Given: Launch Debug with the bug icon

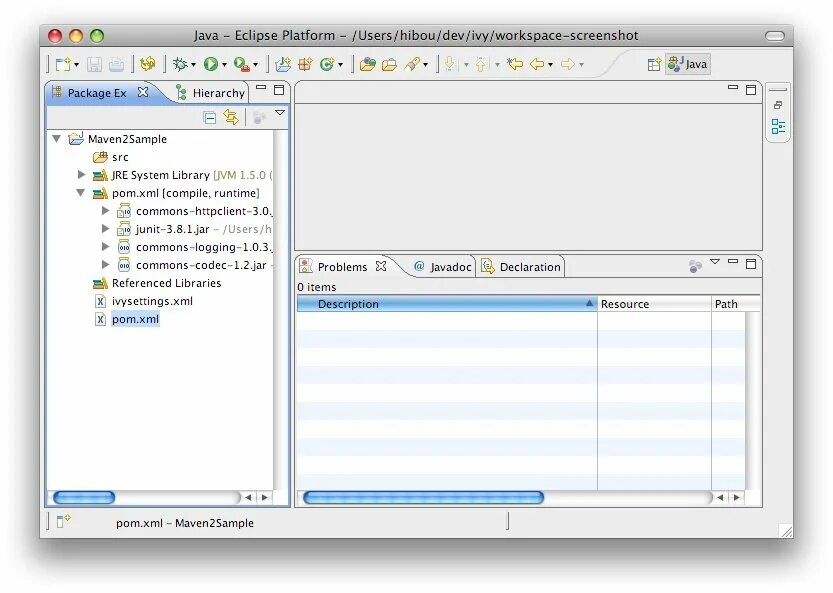Looking at the screenshot, I should tap(180, 64).
